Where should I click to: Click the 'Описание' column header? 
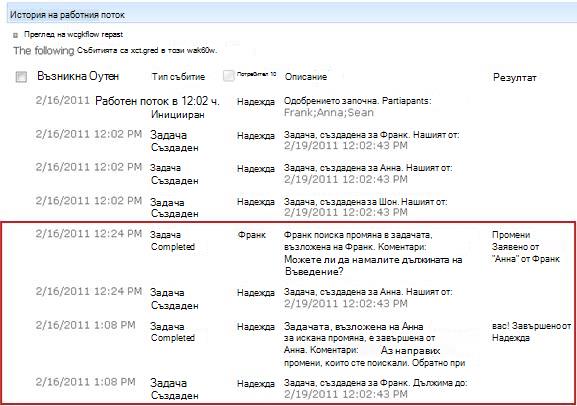(306, 77)
